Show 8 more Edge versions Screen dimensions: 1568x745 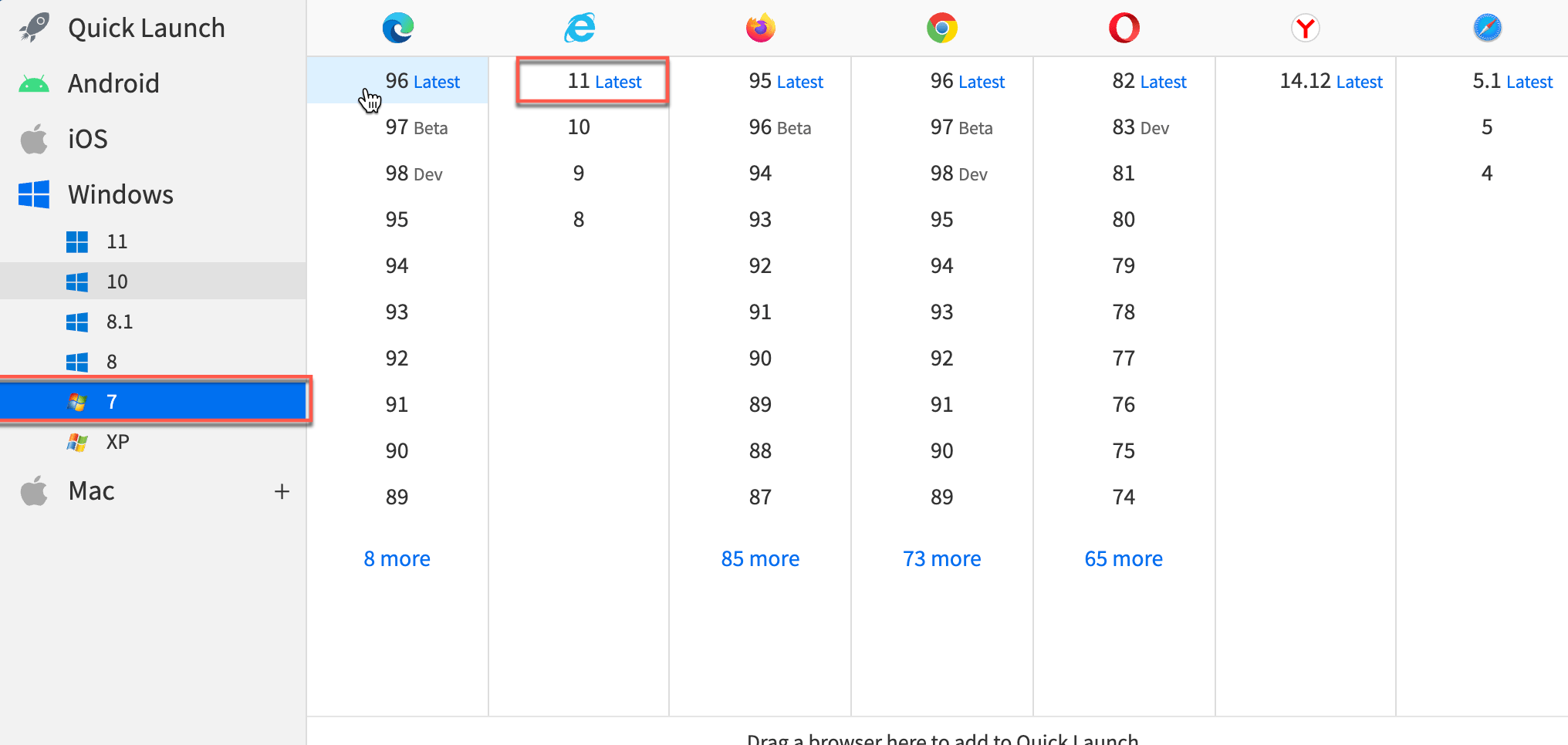click(x=397, y=558)
